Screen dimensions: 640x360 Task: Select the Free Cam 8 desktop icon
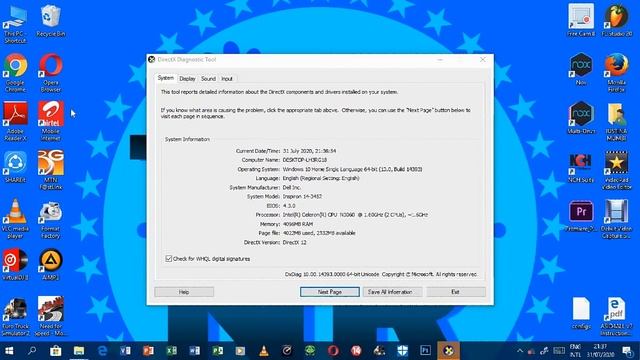coord(581,20)
